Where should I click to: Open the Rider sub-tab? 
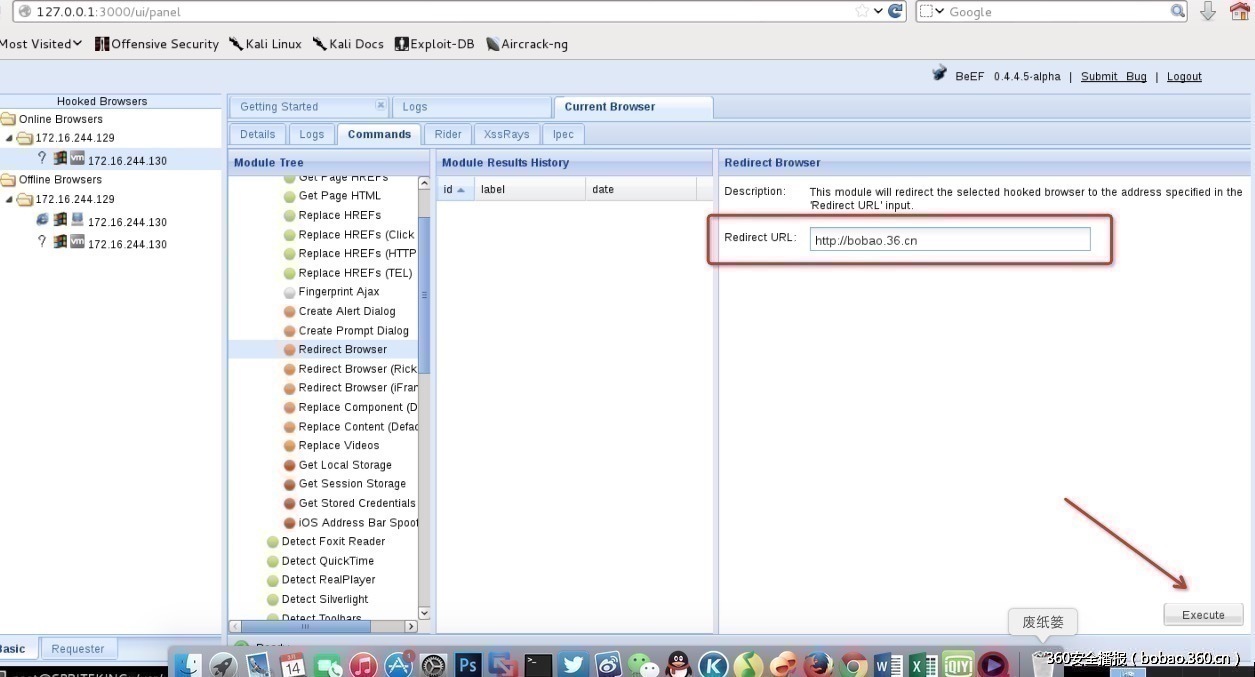point(448,134)
